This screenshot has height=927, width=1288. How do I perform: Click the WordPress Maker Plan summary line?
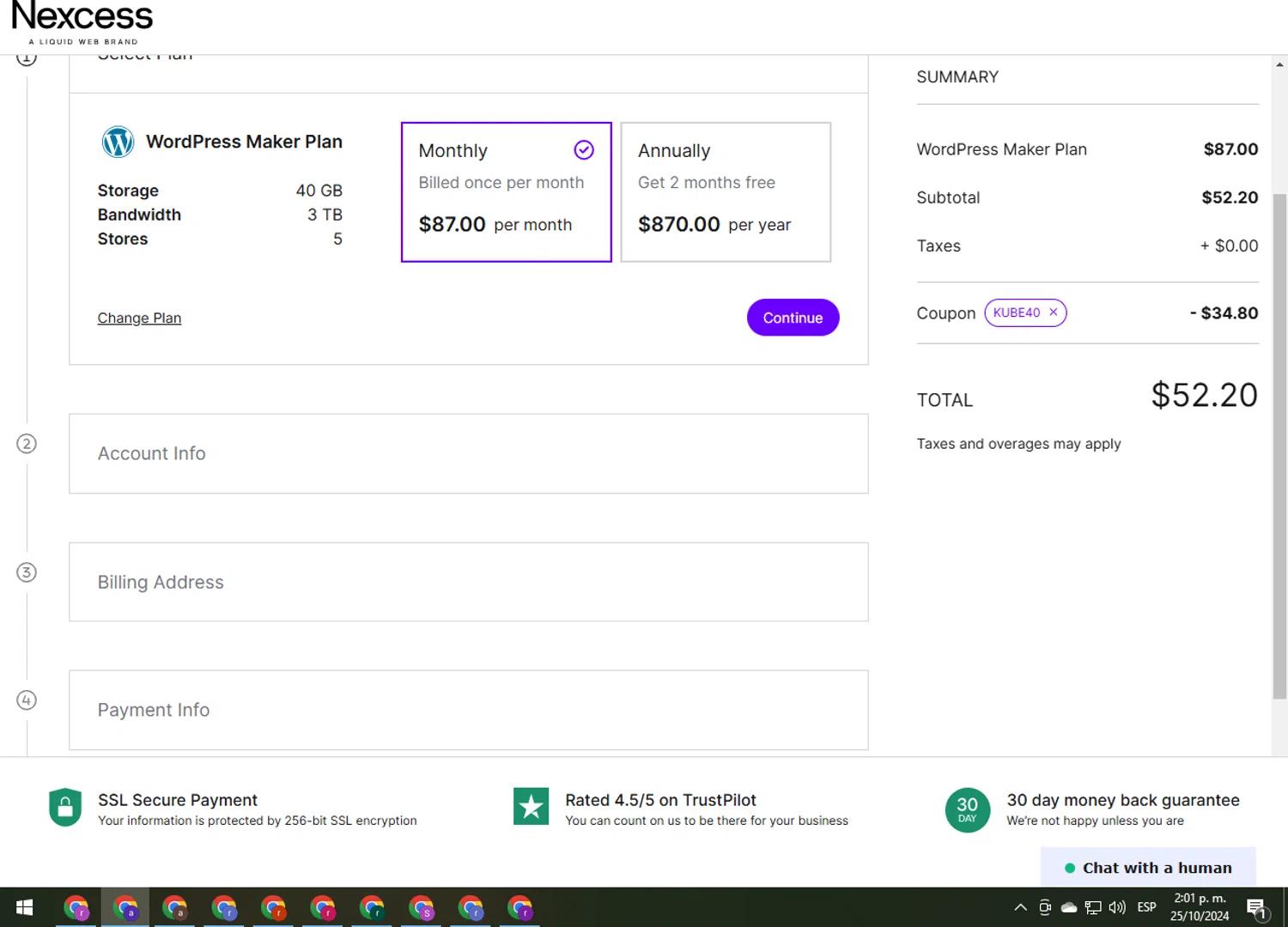point(1001,149)
